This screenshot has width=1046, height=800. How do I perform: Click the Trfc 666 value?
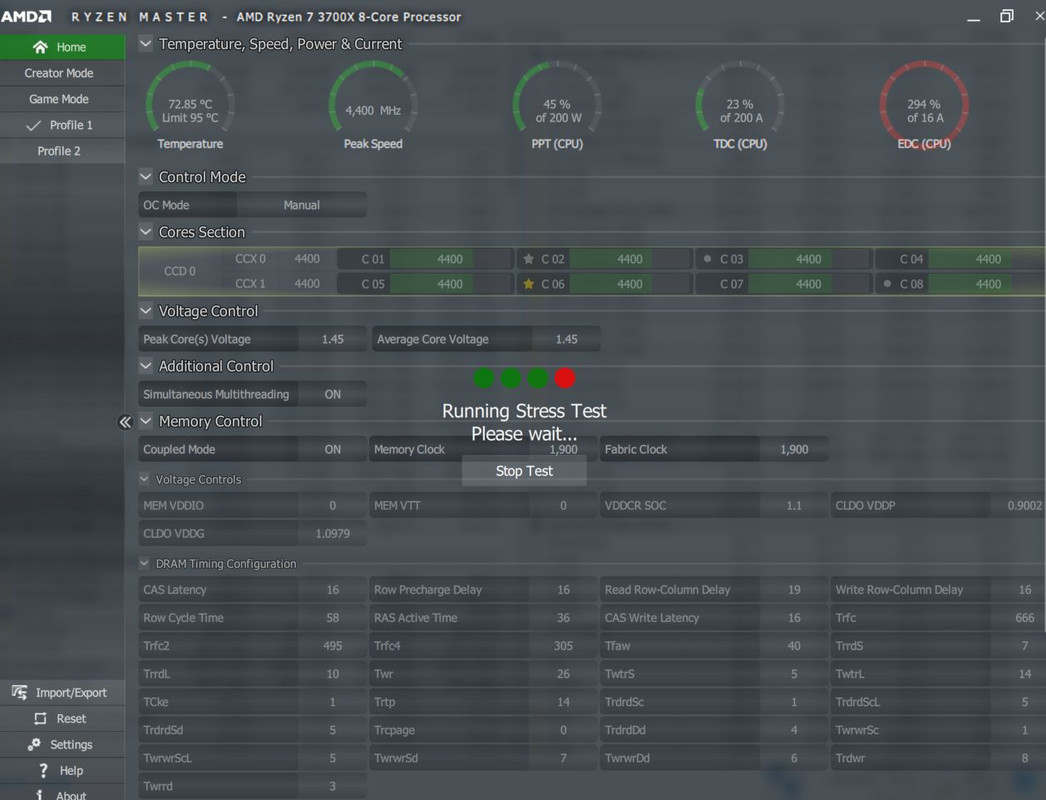pyautogui.click(x=1024, y=618)
